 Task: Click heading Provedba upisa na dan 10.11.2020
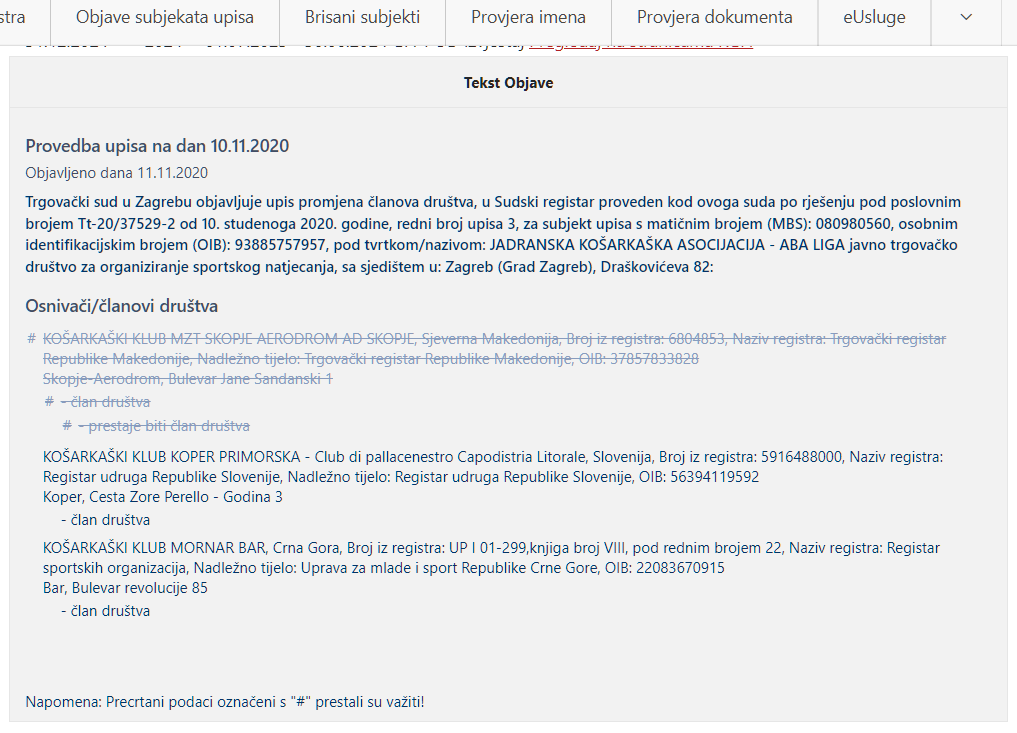pyautogui.click(x=157, y=146)
